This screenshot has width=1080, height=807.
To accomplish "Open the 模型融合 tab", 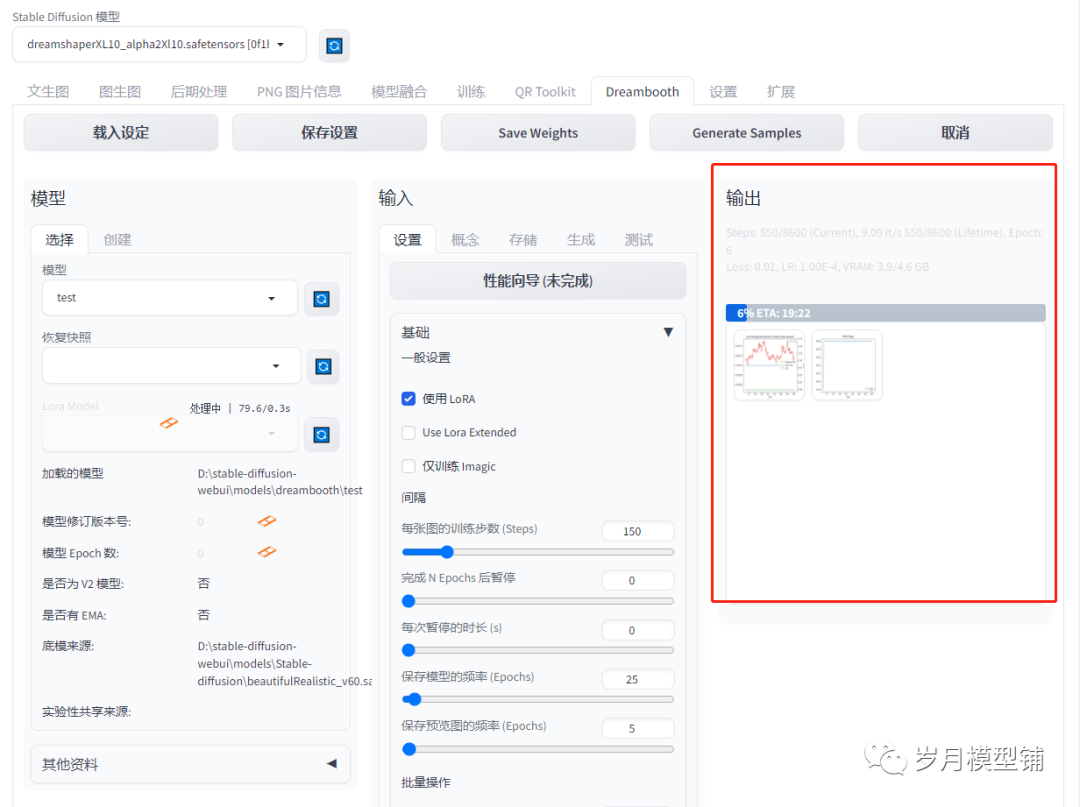I will [x=399, y=92].
